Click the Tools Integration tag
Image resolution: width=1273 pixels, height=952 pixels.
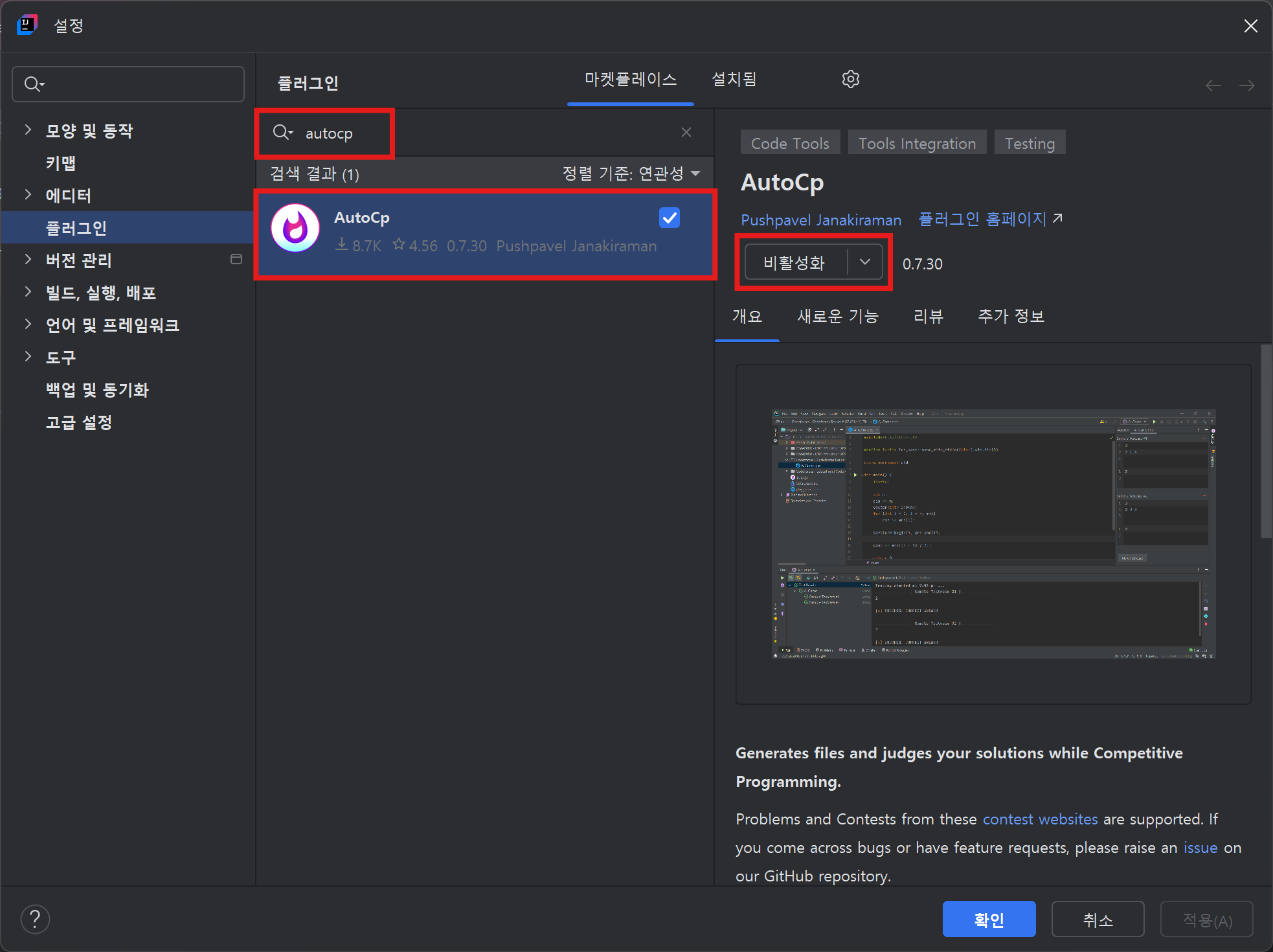click(917, 143)
